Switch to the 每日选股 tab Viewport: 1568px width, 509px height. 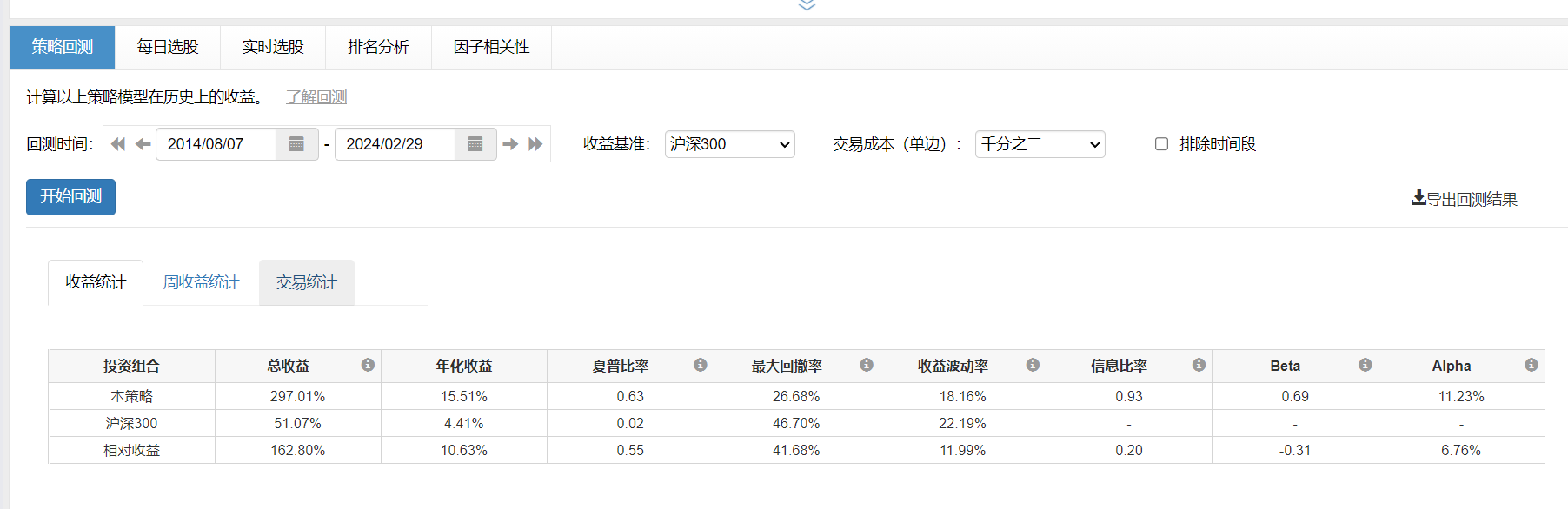coord(168,47)
